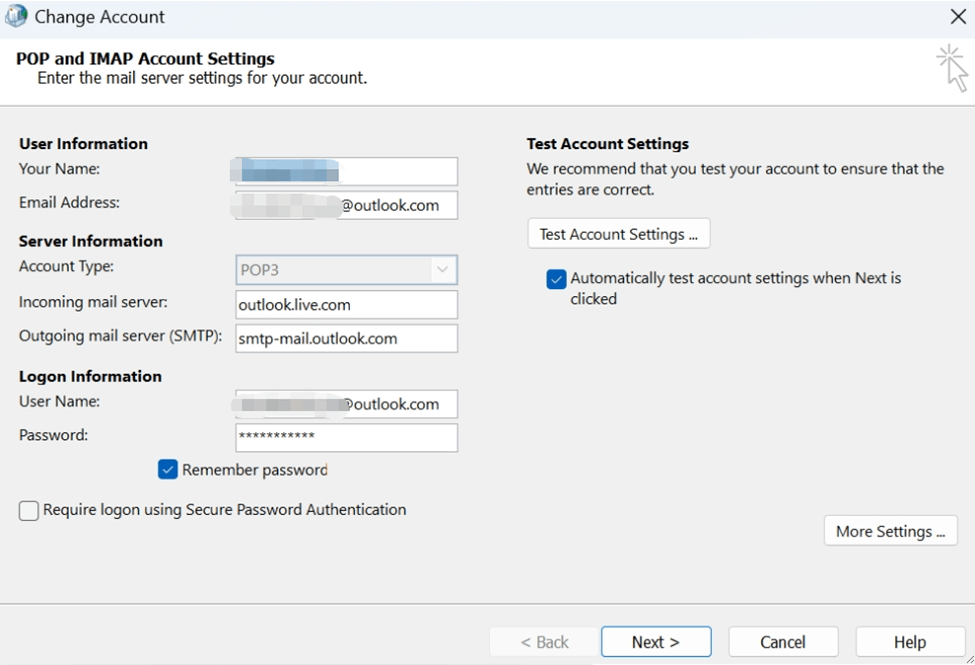
Task: Focus the Password field
Action: [x=346, y=437]
